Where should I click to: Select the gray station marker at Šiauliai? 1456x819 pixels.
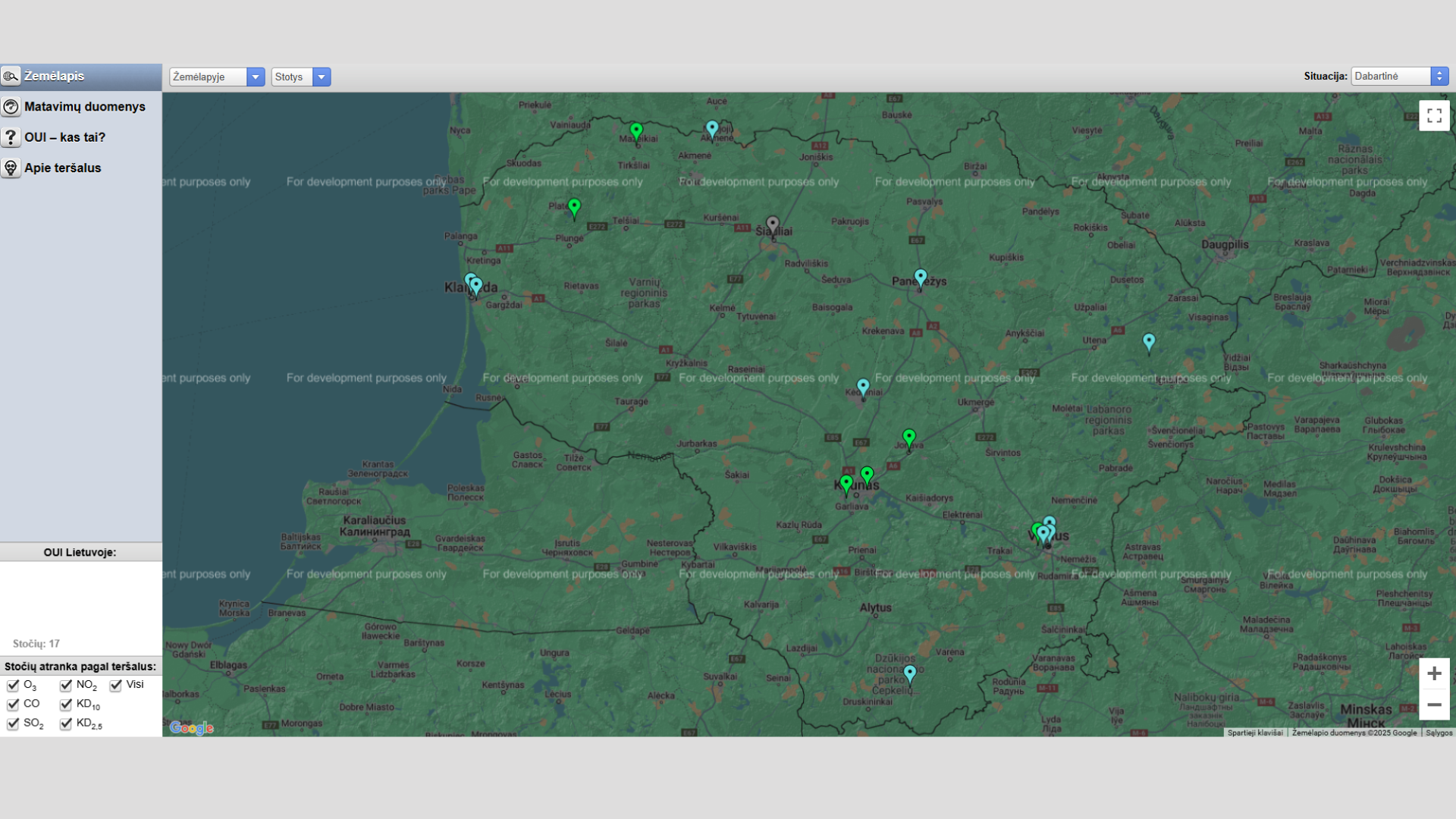[772, 226]
